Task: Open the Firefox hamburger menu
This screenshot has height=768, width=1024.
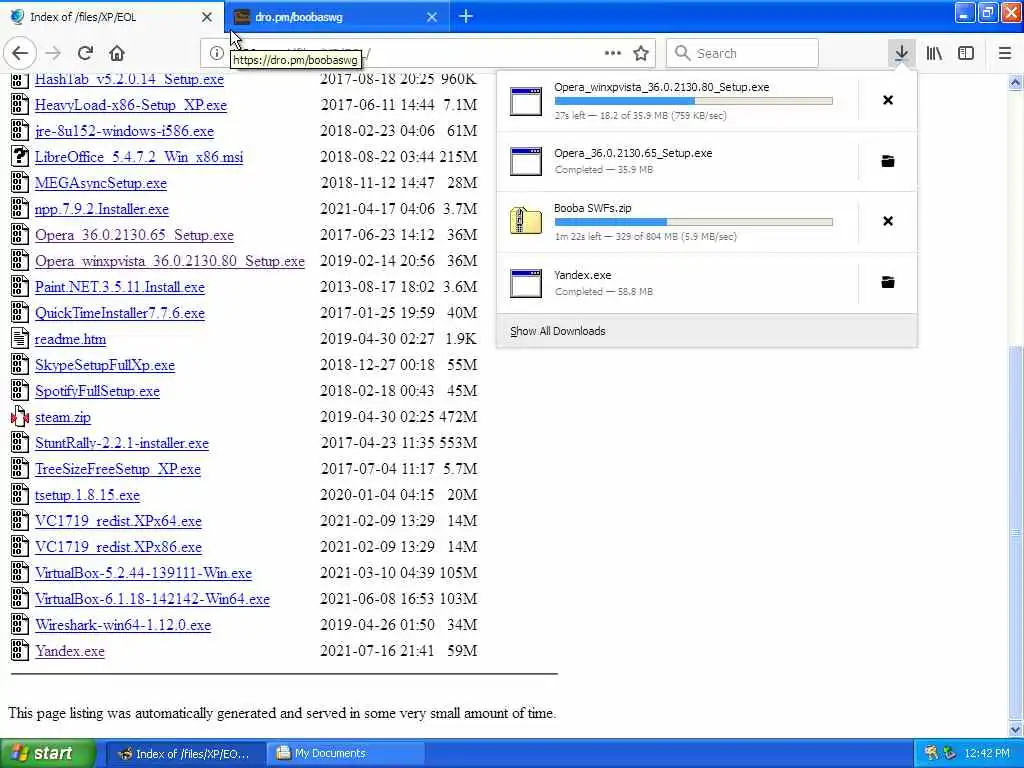Action: [x=1004, y=53]
